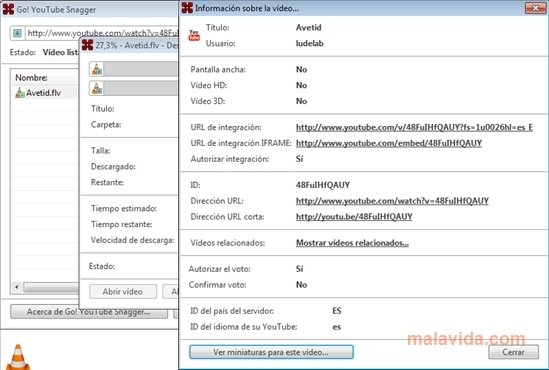The height and width of the screenshot is (370, 549).
Task: Click the horizontal scrollbar thumb in file list
Action: point(51,288)
